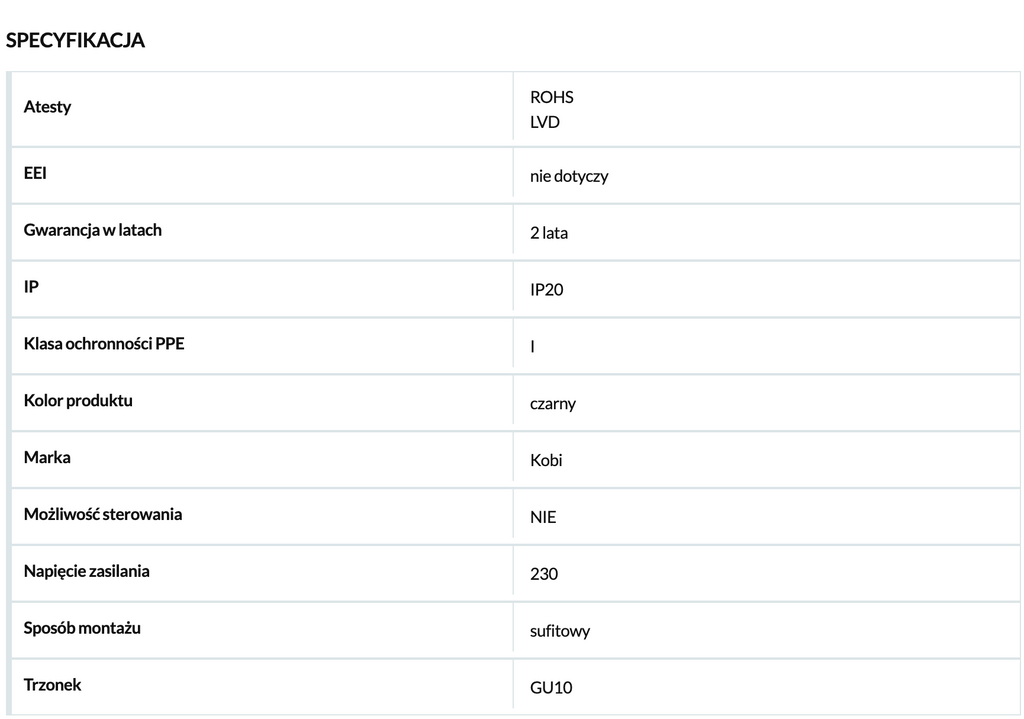Select the Gwarancja w latach label
The height and width of the screenshot is (719, 1024).
(x=93, y=230)
